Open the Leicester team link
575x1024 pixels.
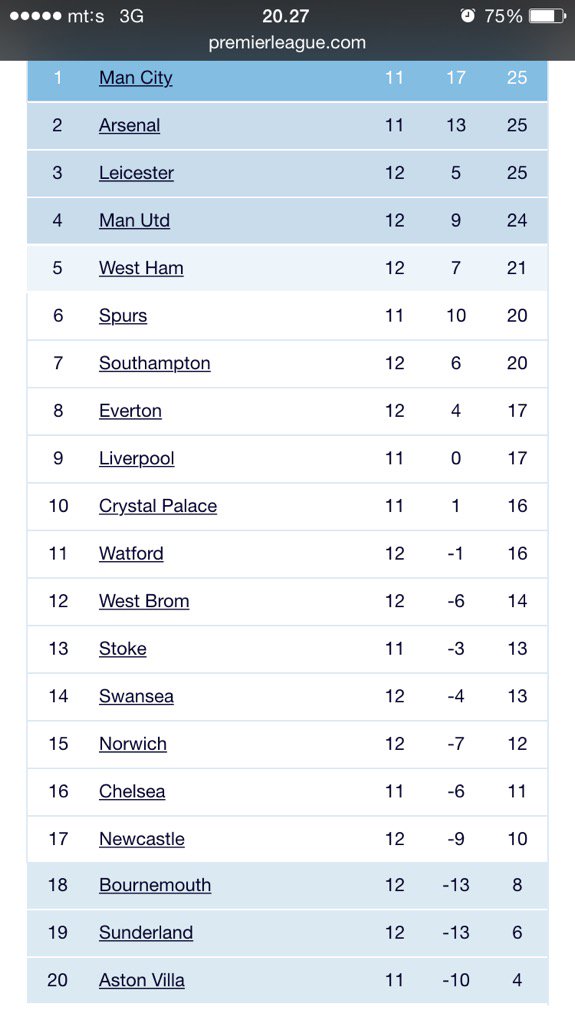click(137, 173)
